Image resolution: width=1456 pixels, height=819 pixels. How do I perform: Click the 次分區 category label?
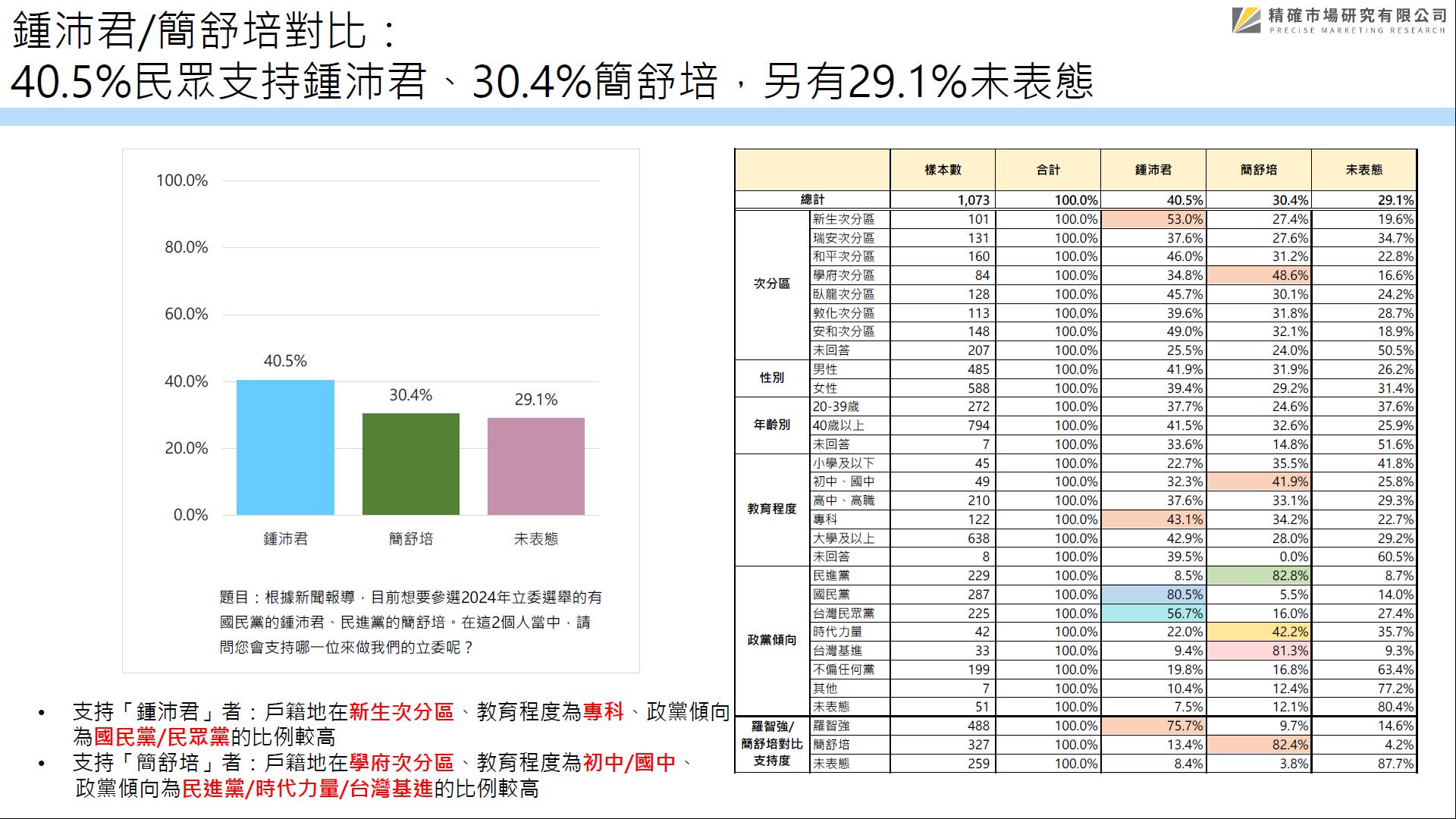[772, 284]
